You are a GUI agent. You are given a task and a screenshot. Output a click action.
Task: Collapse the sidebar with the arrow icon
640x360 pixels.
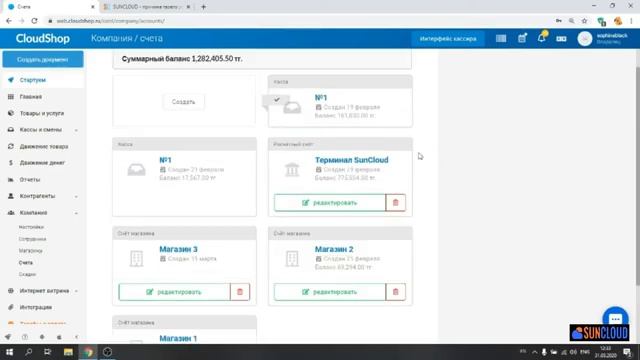pos(77,337)
